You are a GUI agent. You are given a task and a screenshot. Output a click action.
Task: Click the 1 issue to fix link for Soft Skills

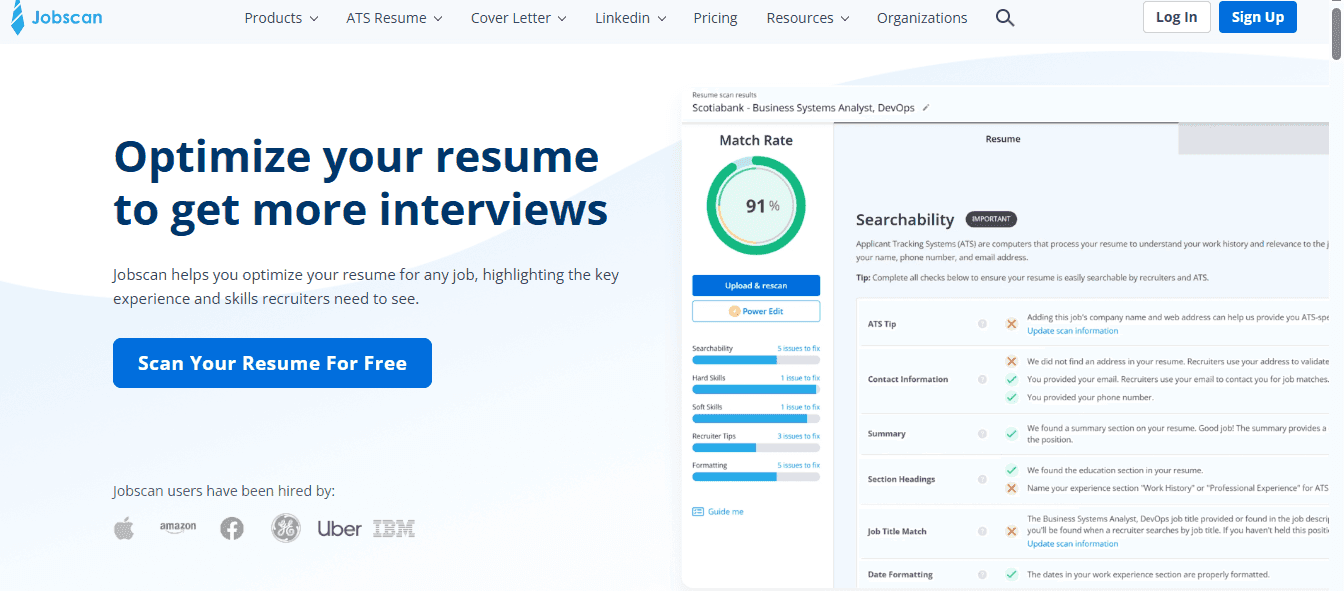coord(800,407)
